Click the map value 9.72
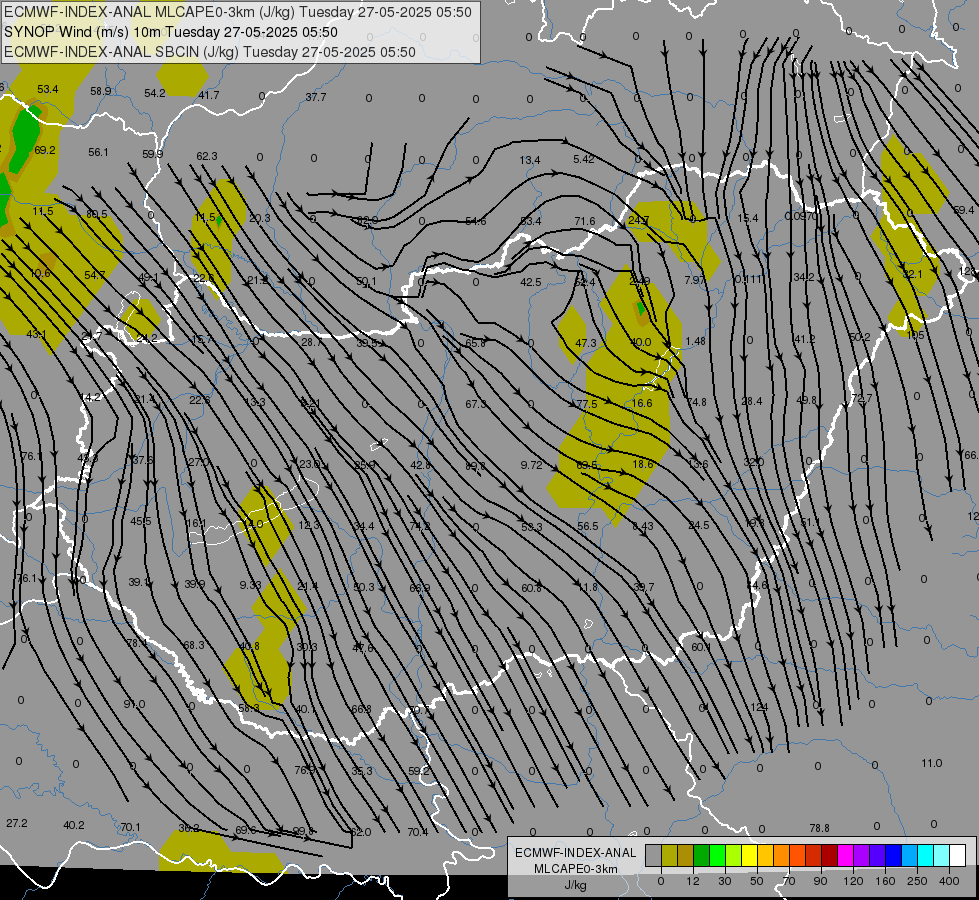This screenshot has width=979, height=900. 531,465
